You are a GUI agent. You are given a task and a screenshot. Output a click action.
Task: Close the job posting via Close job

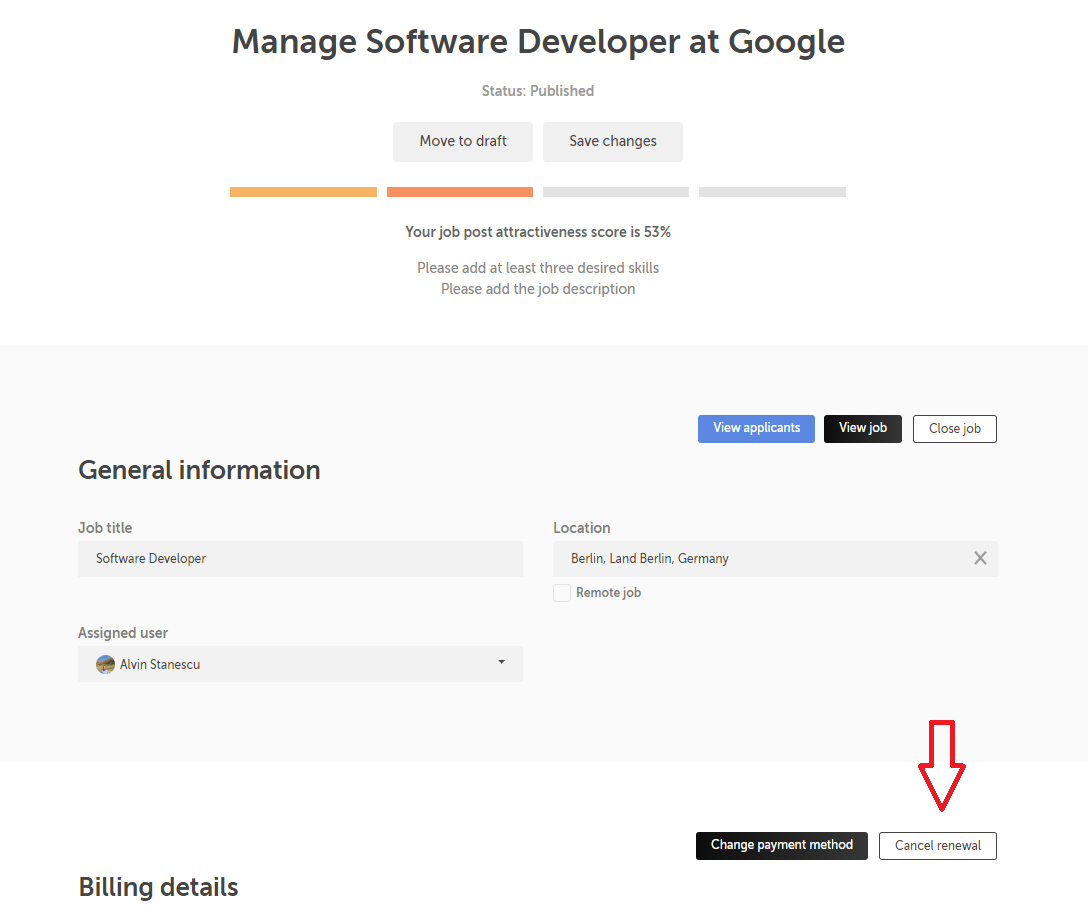point(955,429)
